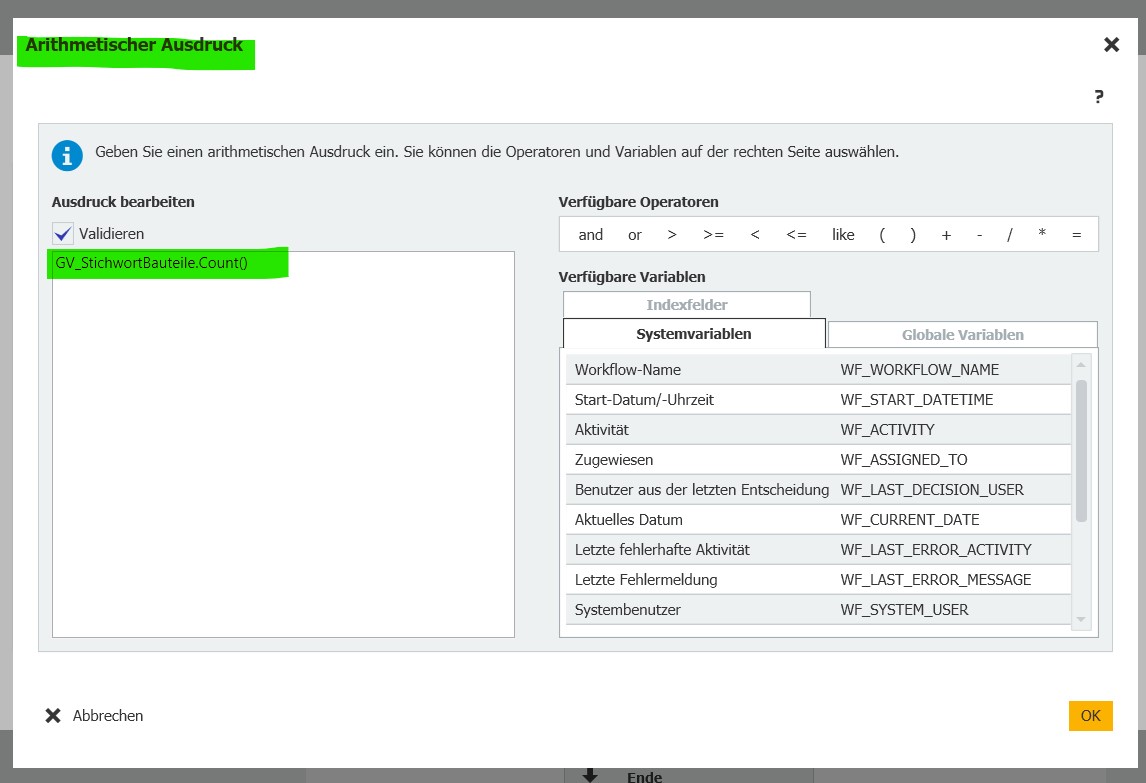Insert the equals sign operator
This screenshot has width=1146, height=783.
tap(1076, 235)
